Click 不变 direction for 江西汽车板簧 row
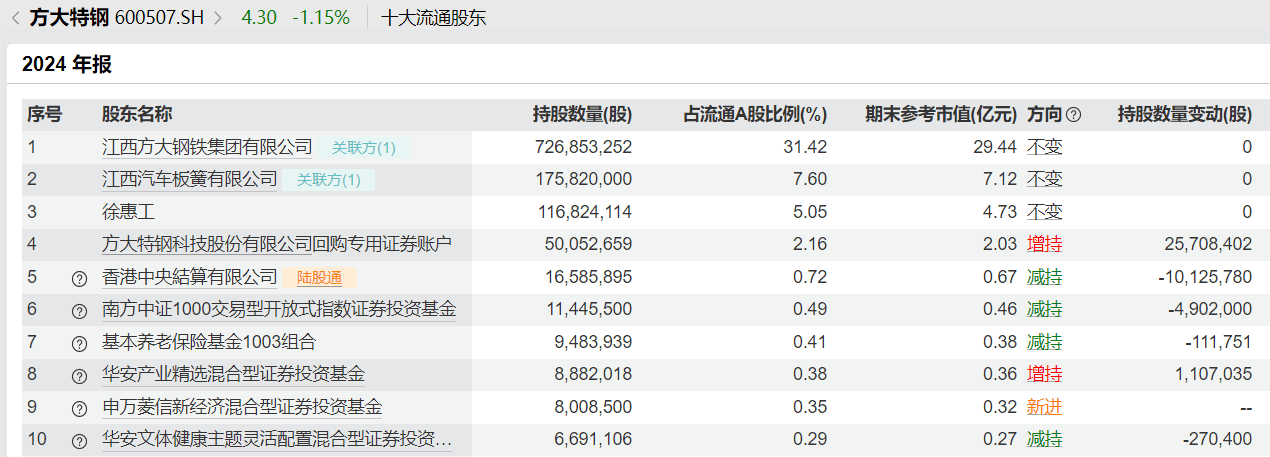Viewport: 1270px width, 457px height. coord(1045,179)
